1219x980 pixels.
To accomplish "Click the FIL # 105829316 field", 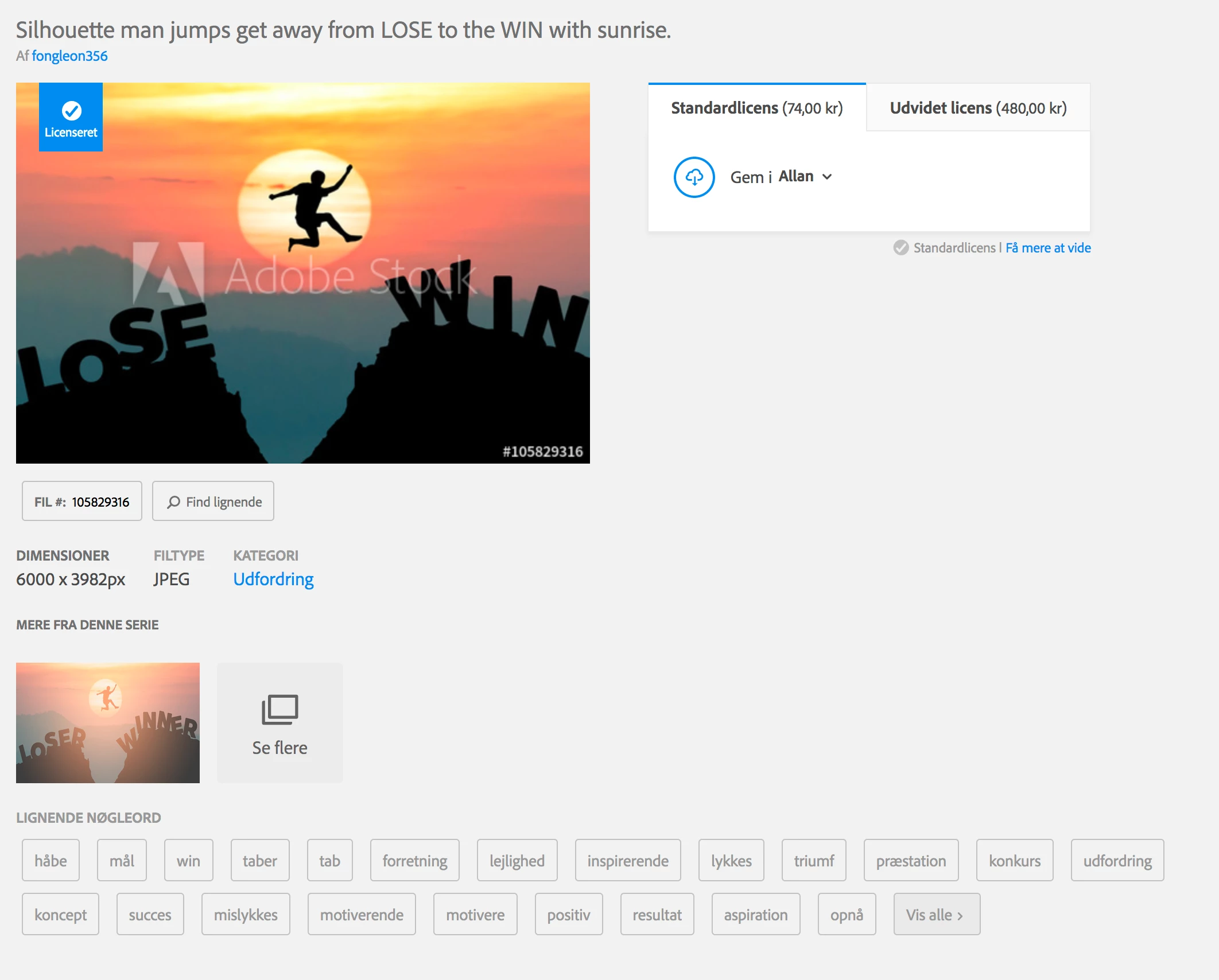I will click(x=82, y=502).
